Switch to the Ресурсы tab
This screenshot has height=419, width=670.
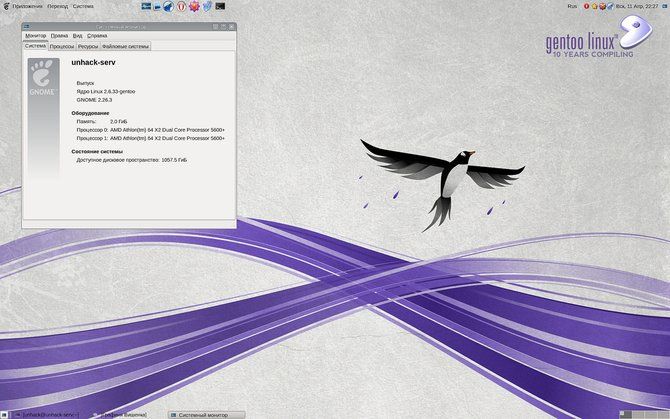pyautogui.click(x=88, y=46)
